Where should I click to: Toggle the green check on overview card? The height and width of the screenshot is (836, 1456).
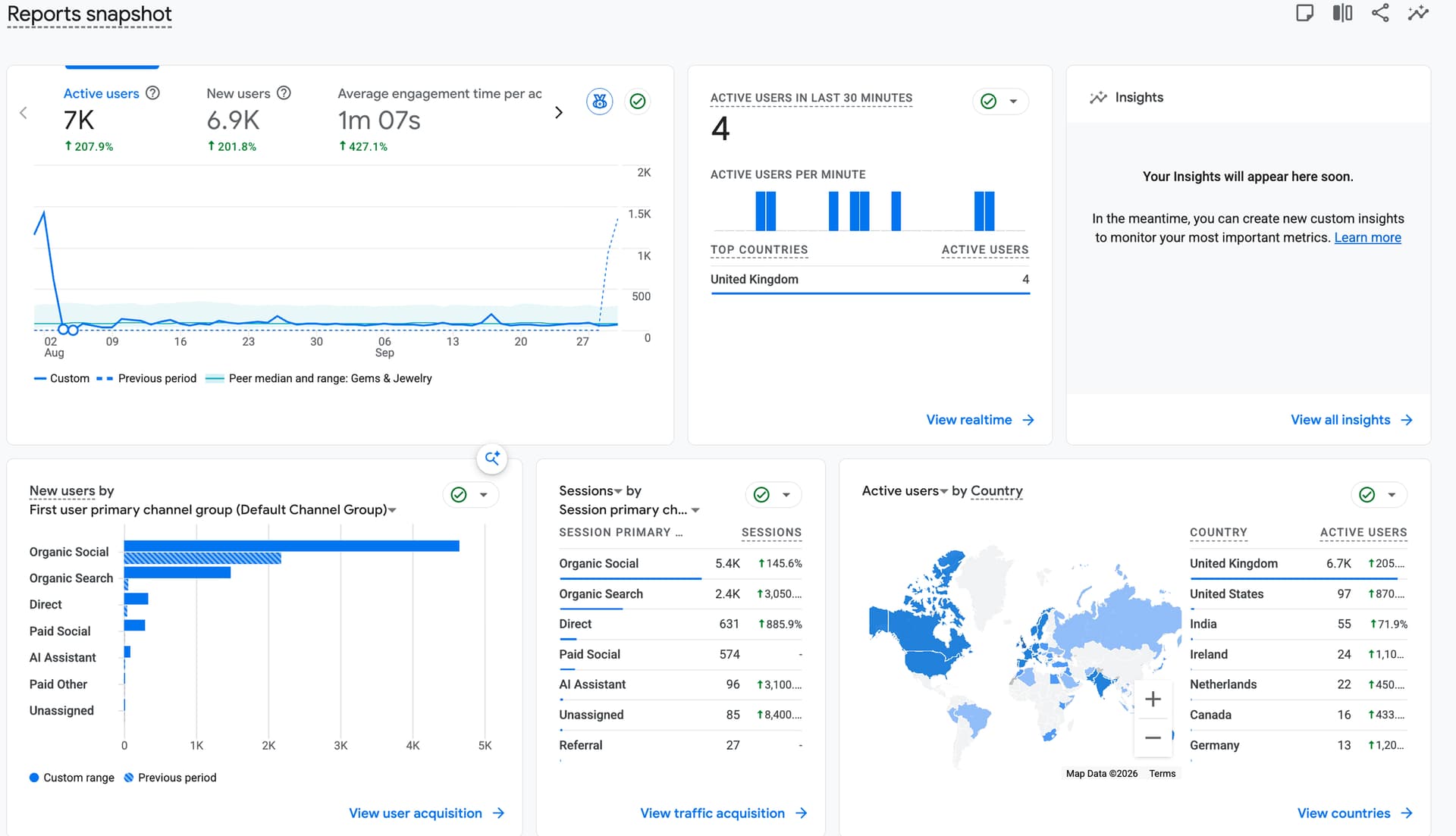pyautogui.click(x=638, y=101)
